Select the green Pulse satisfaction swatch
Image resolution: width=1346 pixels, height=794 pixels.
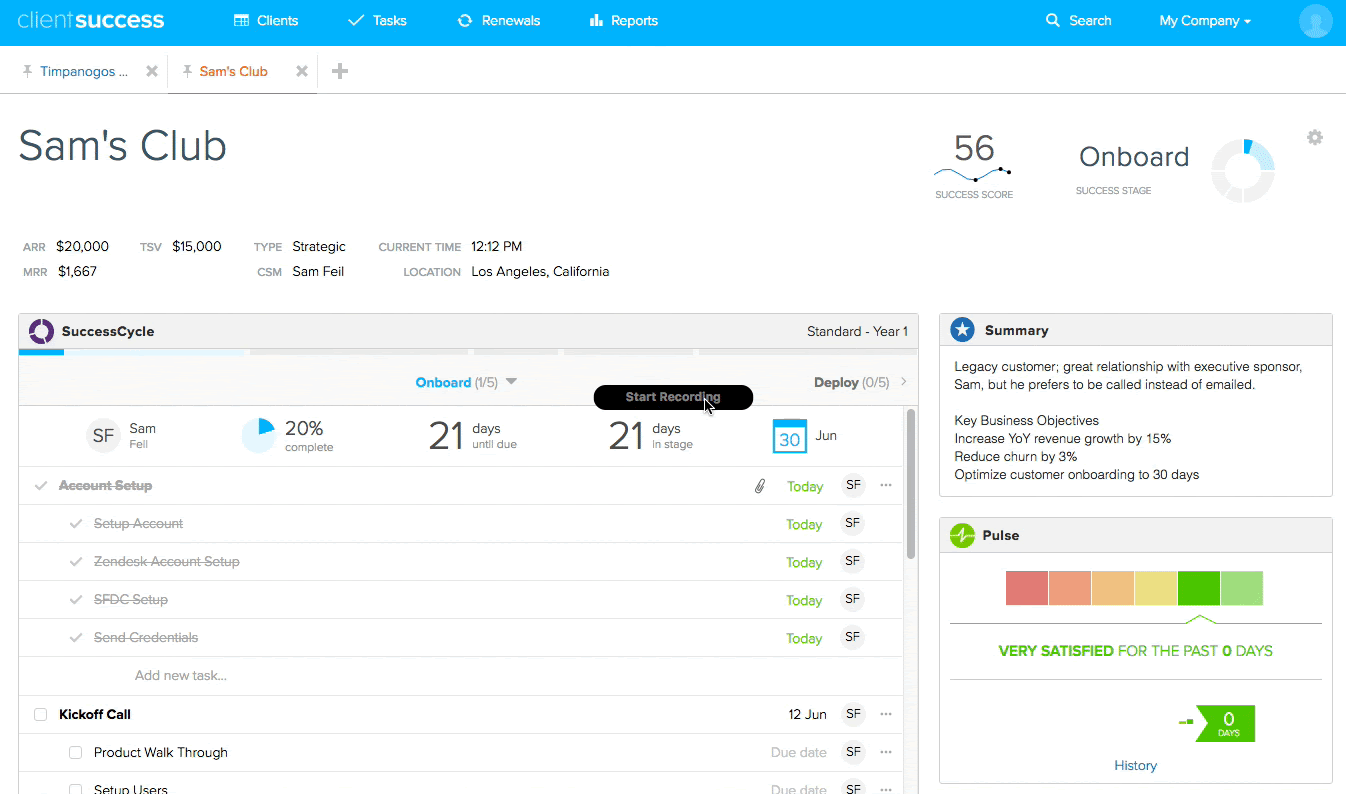[x=1199, y=588]
